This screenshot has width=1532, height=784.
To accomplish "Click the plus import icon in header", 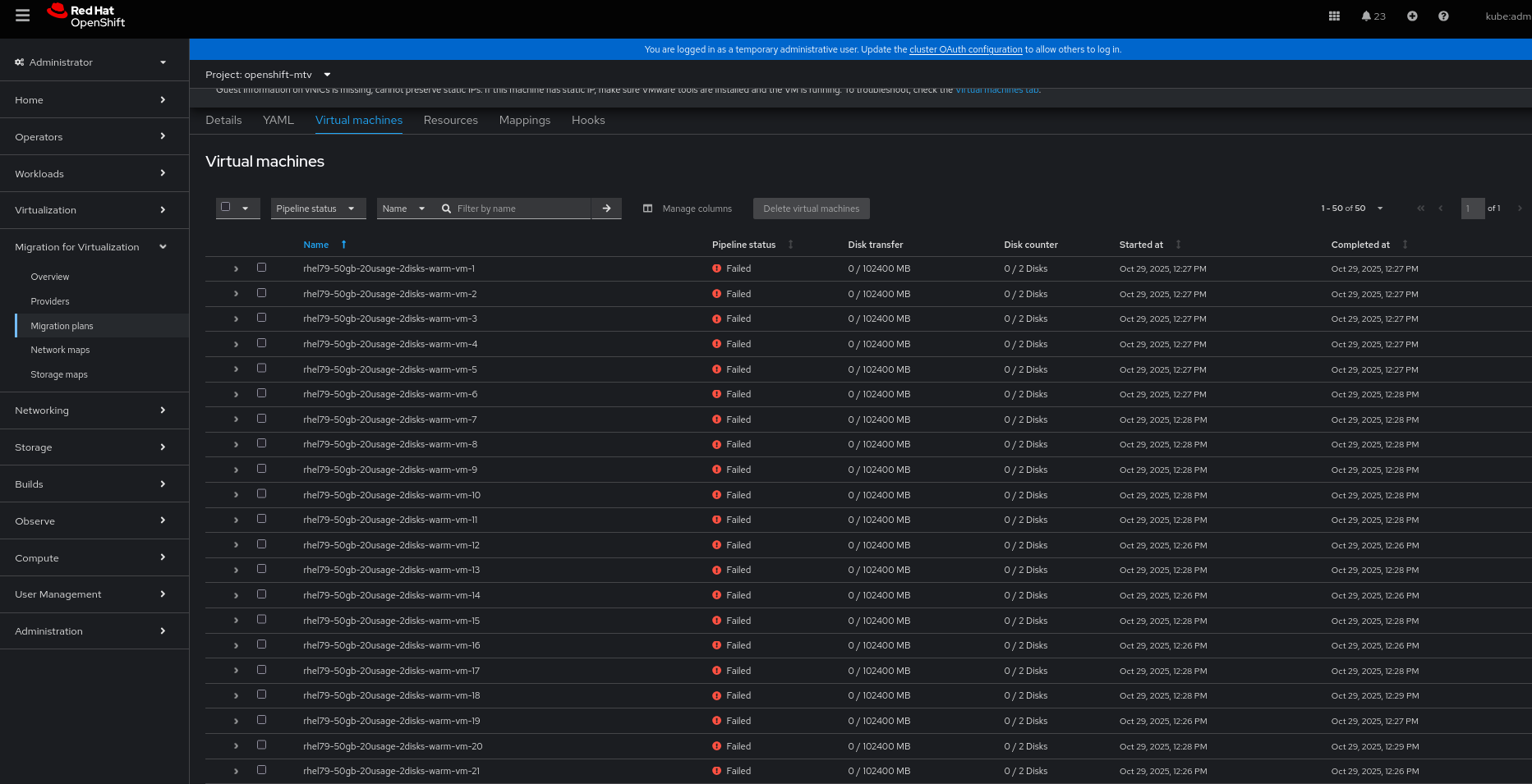I will [1412, 16].
